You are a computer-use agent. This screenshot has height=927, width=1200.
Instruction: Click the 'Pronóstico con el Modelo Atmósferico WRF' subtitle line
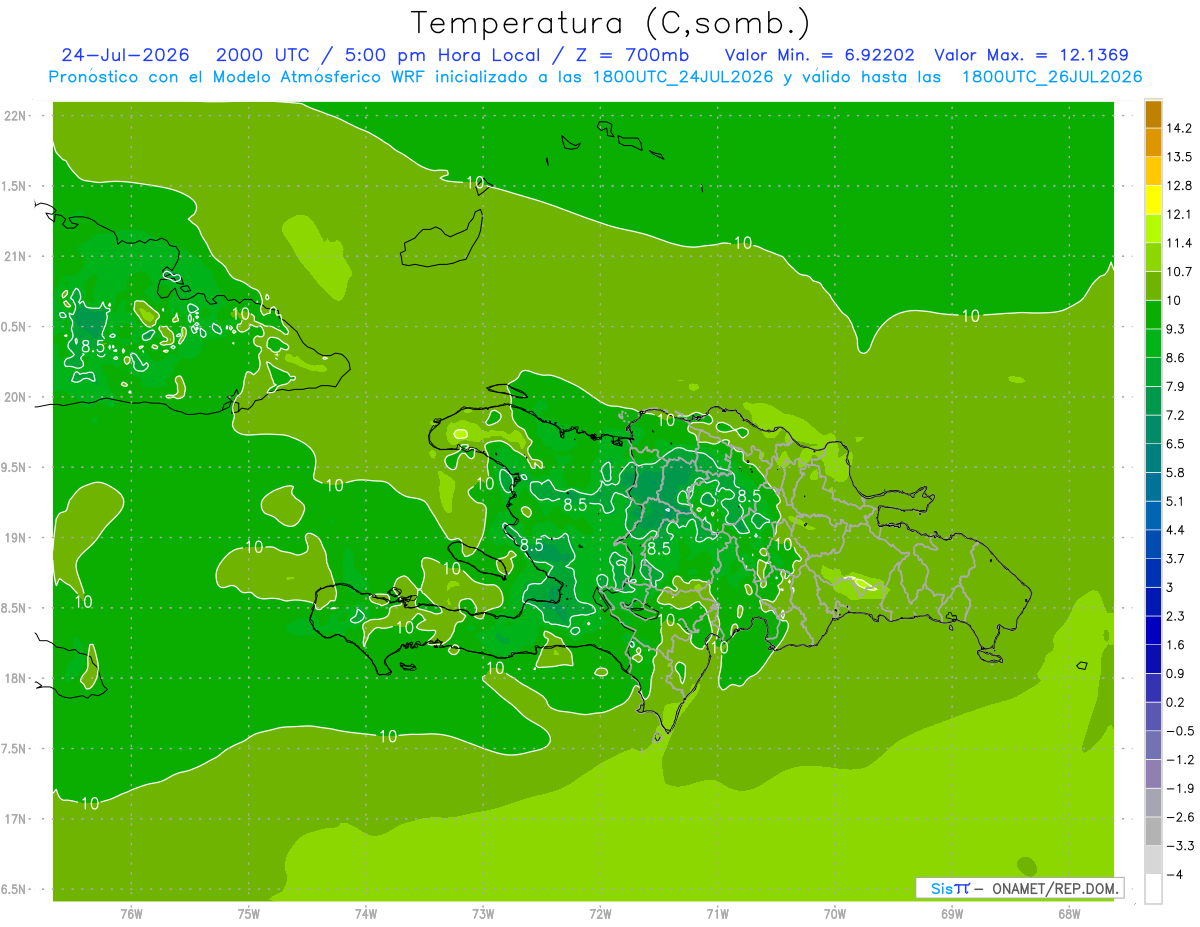pos(596,77)
